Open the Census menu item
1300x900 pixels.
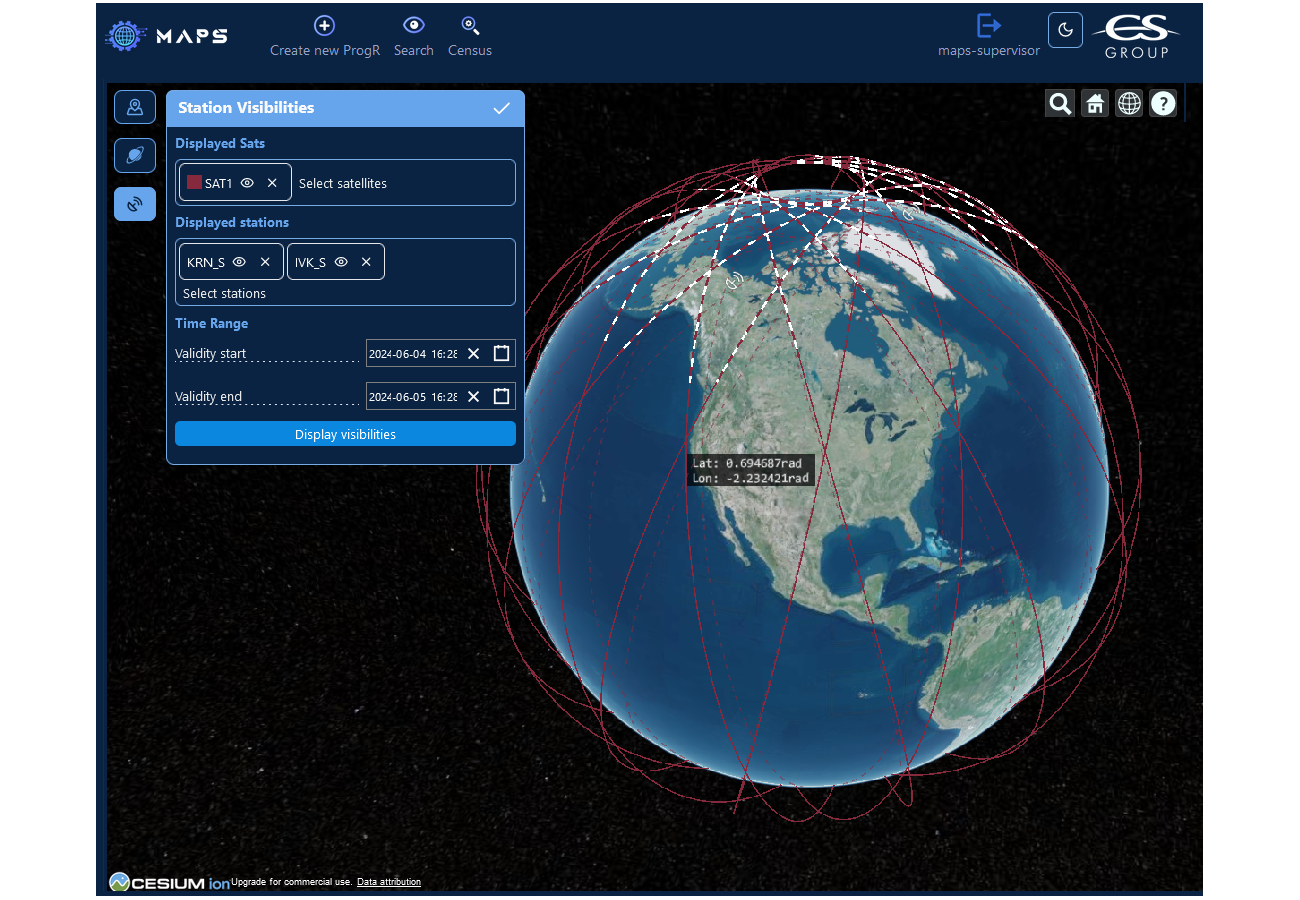coord(470,37)
